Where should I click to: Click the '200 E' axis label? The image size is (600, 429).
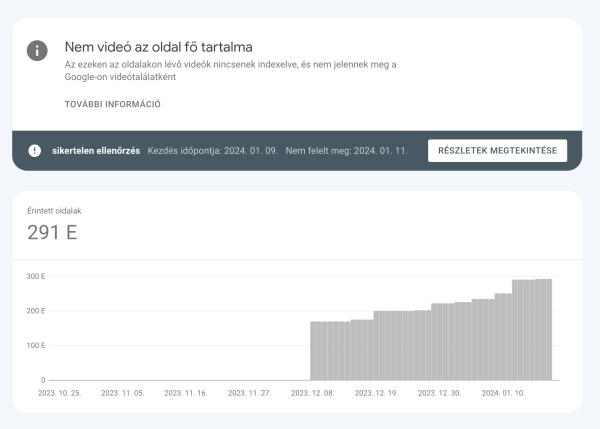[x=36, y=311]
